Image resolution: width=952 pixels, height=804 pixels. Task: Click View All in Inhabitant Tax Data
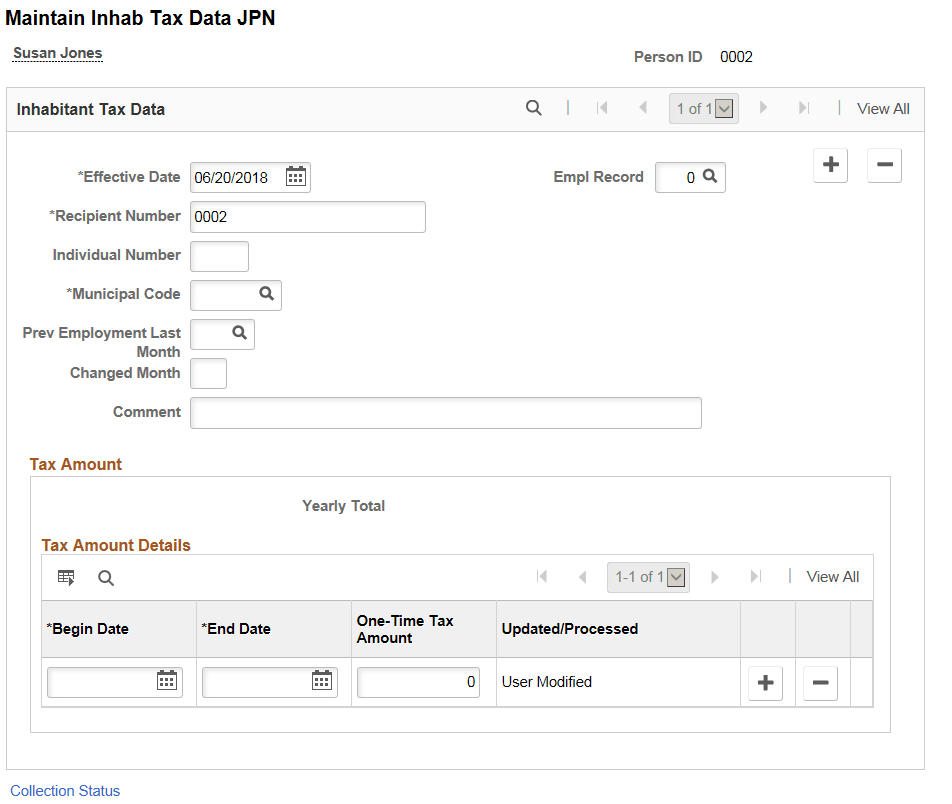(883, 108)
